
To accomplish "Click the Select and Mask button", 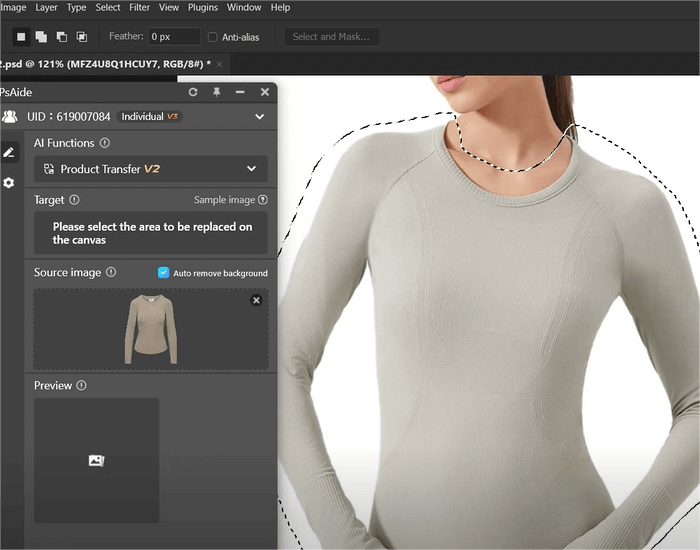I will (x=332, y=37).
